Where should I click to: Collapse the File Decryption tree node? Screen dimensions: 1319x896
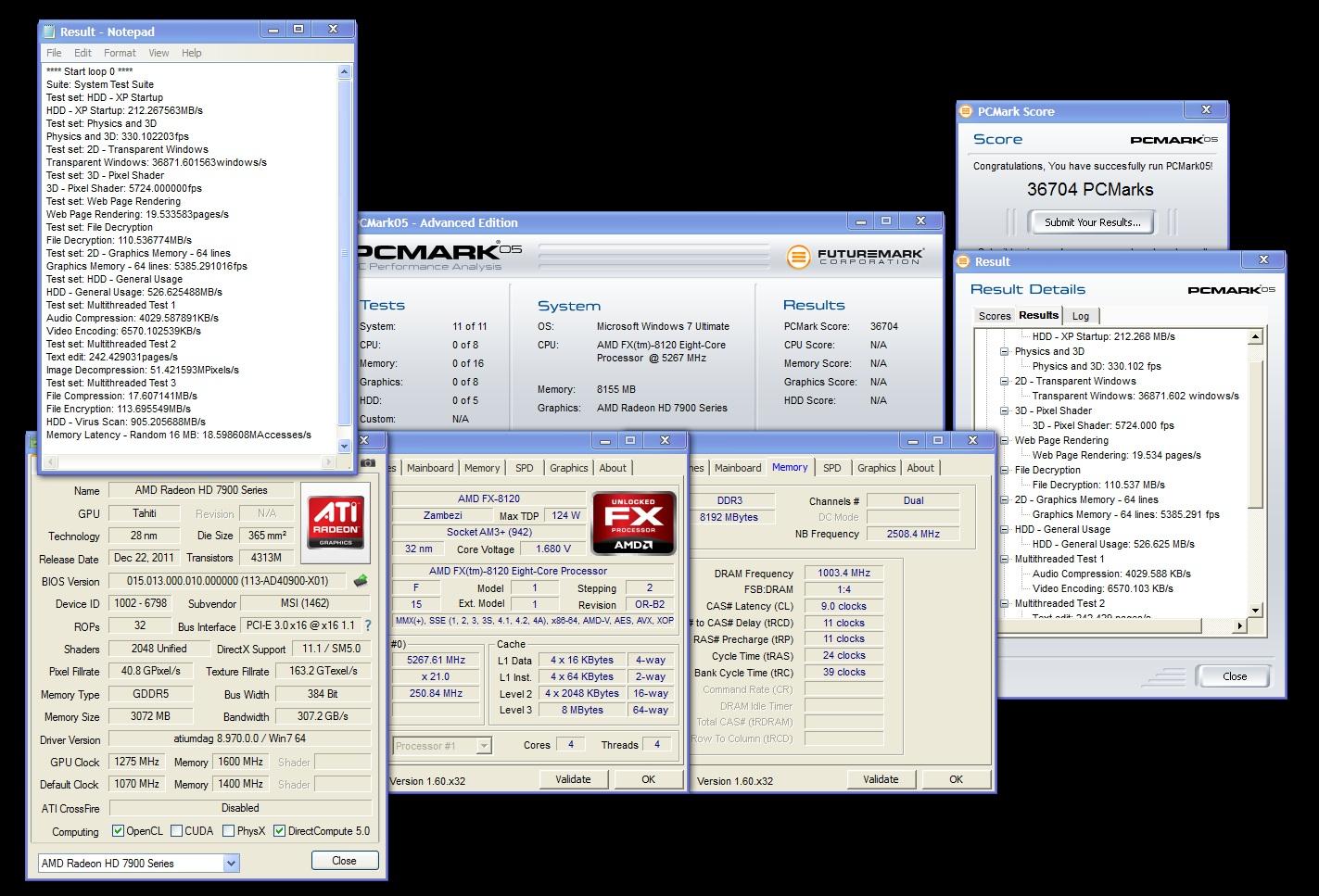(x=1005, y=471)
